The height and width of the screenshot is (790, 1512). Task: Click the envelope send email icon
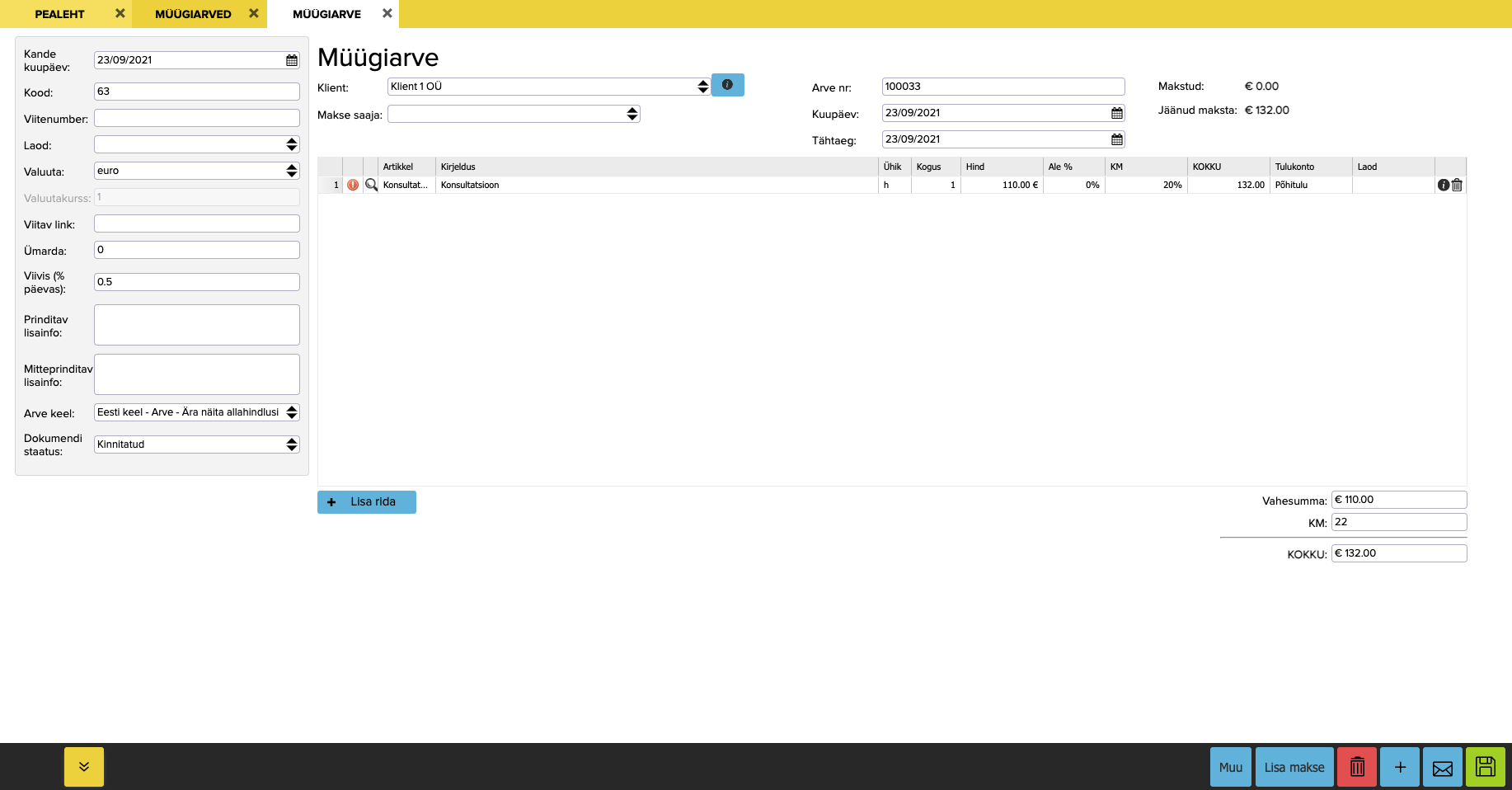pyautogui.click(x=1443, y=767)
